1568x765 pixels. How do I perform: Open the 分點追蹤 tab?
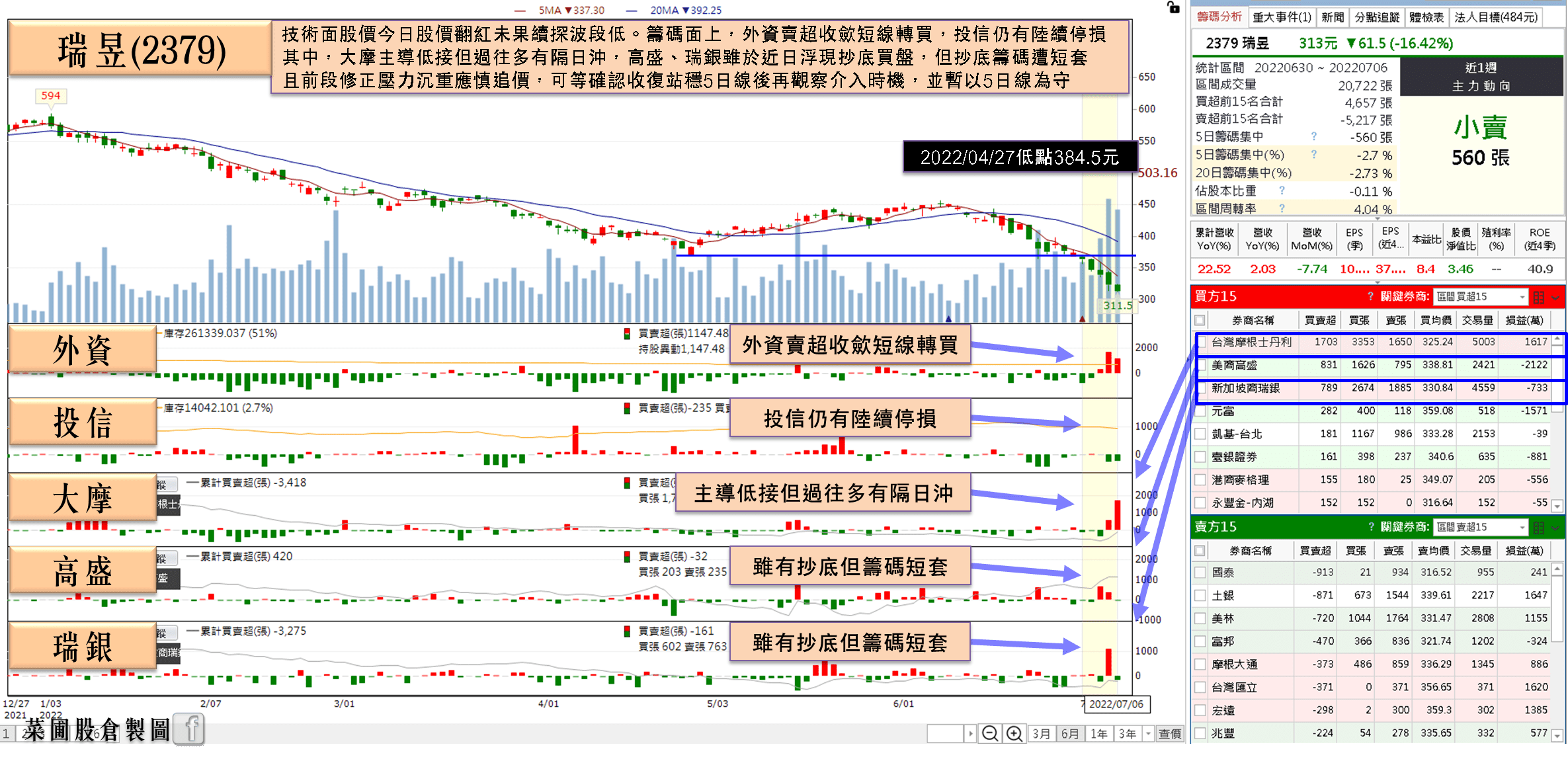(x=1377, y=17)
